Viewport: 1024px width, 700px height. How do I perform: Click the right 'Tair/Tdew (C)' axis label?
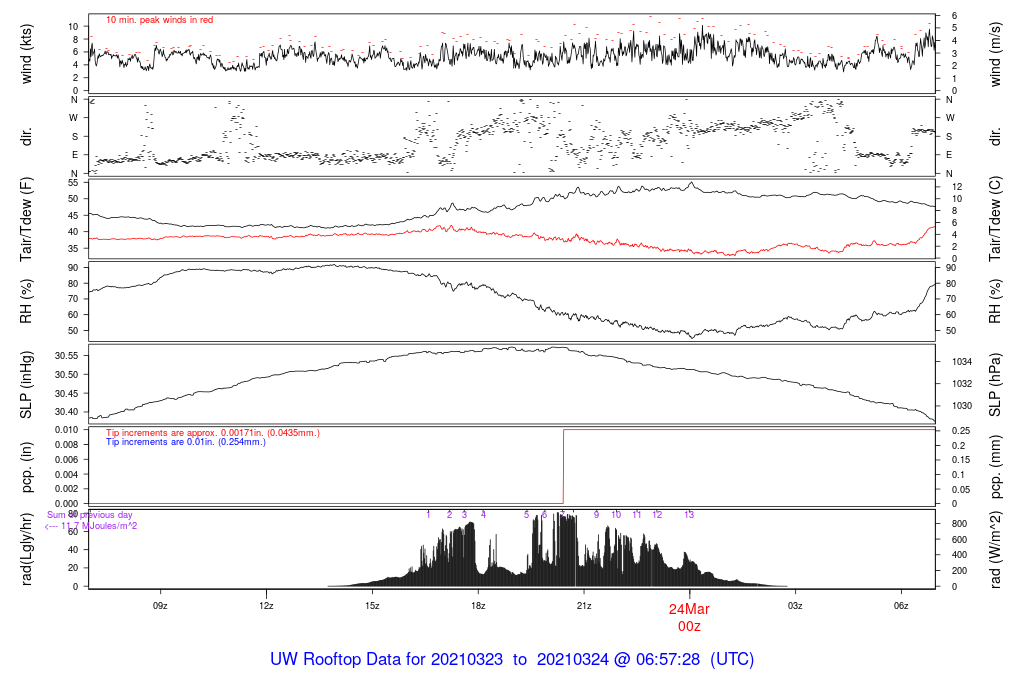pyautogui.click(x=995, y=220)
